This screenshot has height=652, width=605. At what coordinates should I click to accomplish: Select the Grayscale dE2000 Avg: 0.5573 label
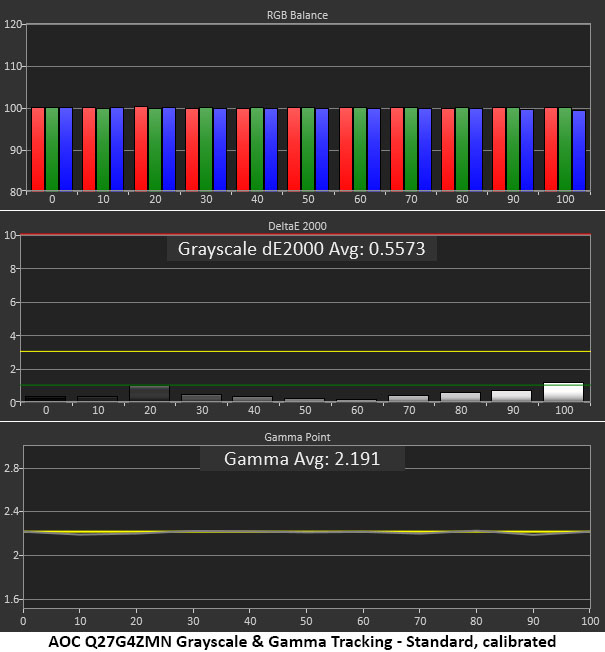click(301, 249)
